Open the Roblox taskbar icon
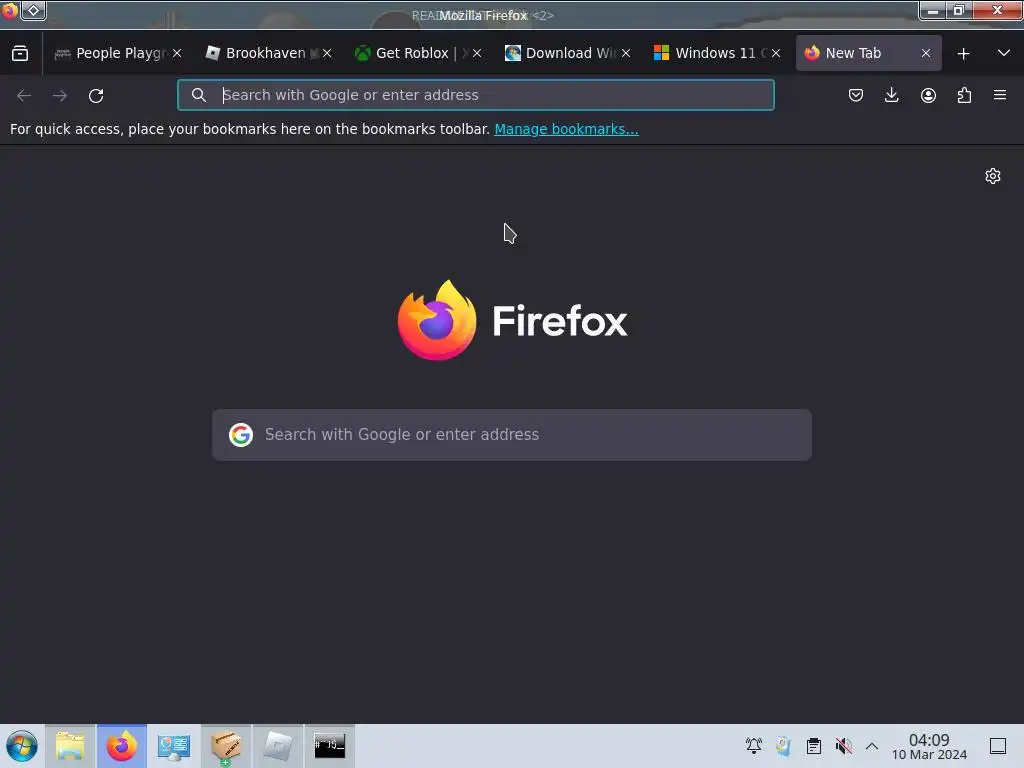Image resolution: width=1024 pixels, height=768 pixels. pos(278,746)
